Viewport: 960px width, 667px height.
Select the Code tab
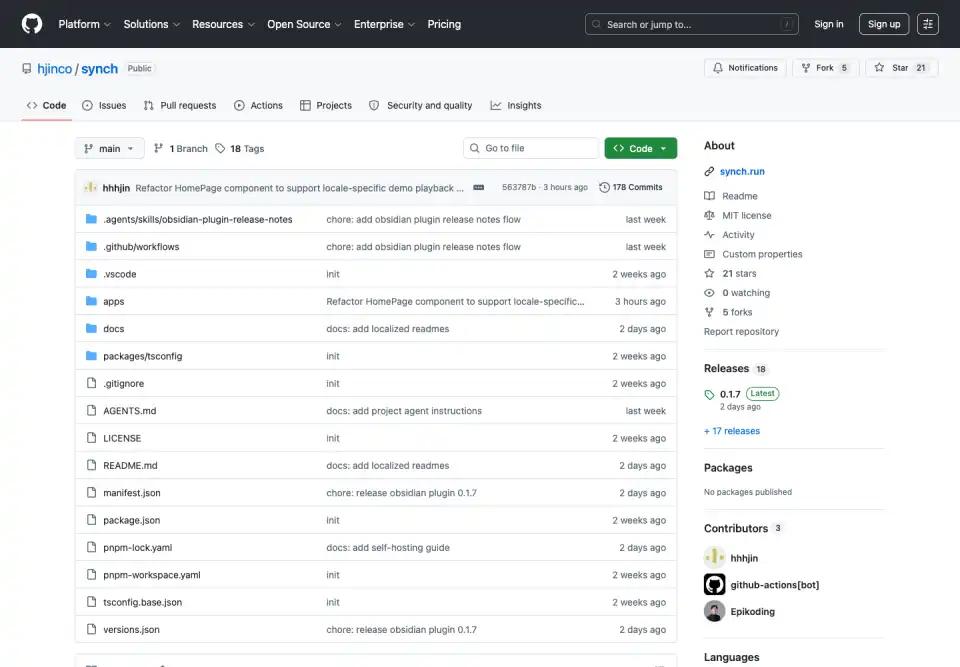tap(47, 105)
